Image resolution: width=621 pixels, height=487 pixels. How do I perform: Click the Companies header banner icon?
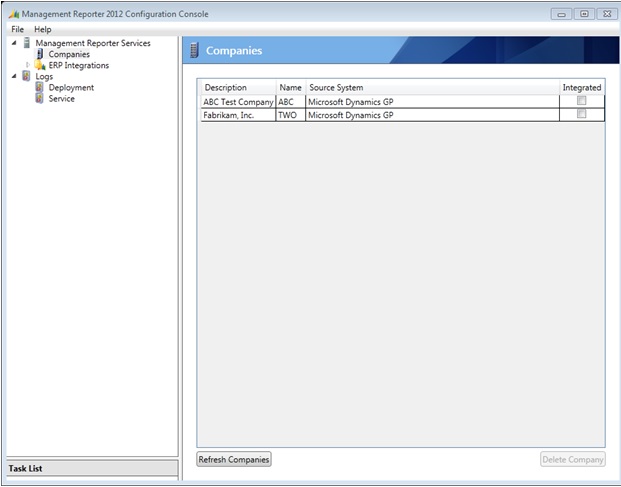pos(194,50)
